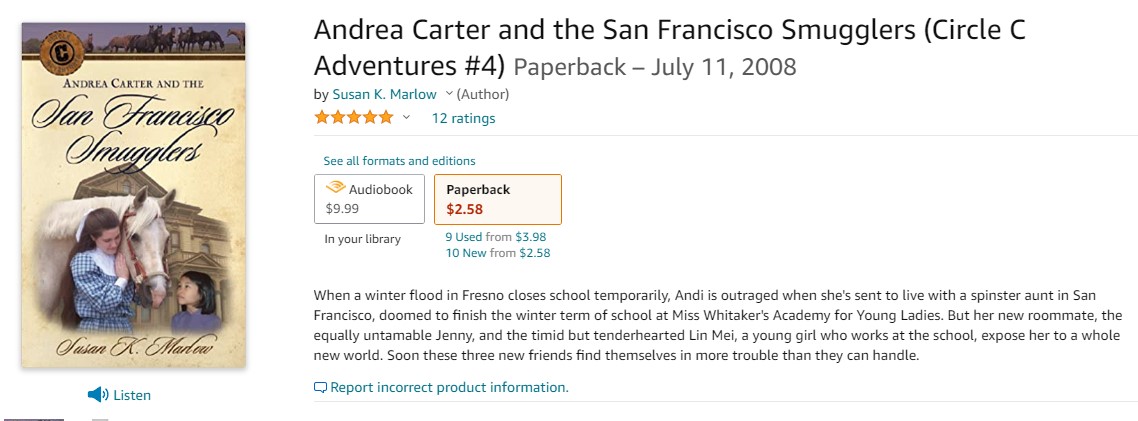Viewport: 1138px width, 421px height.
Task: Click the Audible logo icon on Audiobook
Action: click(335, 189)
